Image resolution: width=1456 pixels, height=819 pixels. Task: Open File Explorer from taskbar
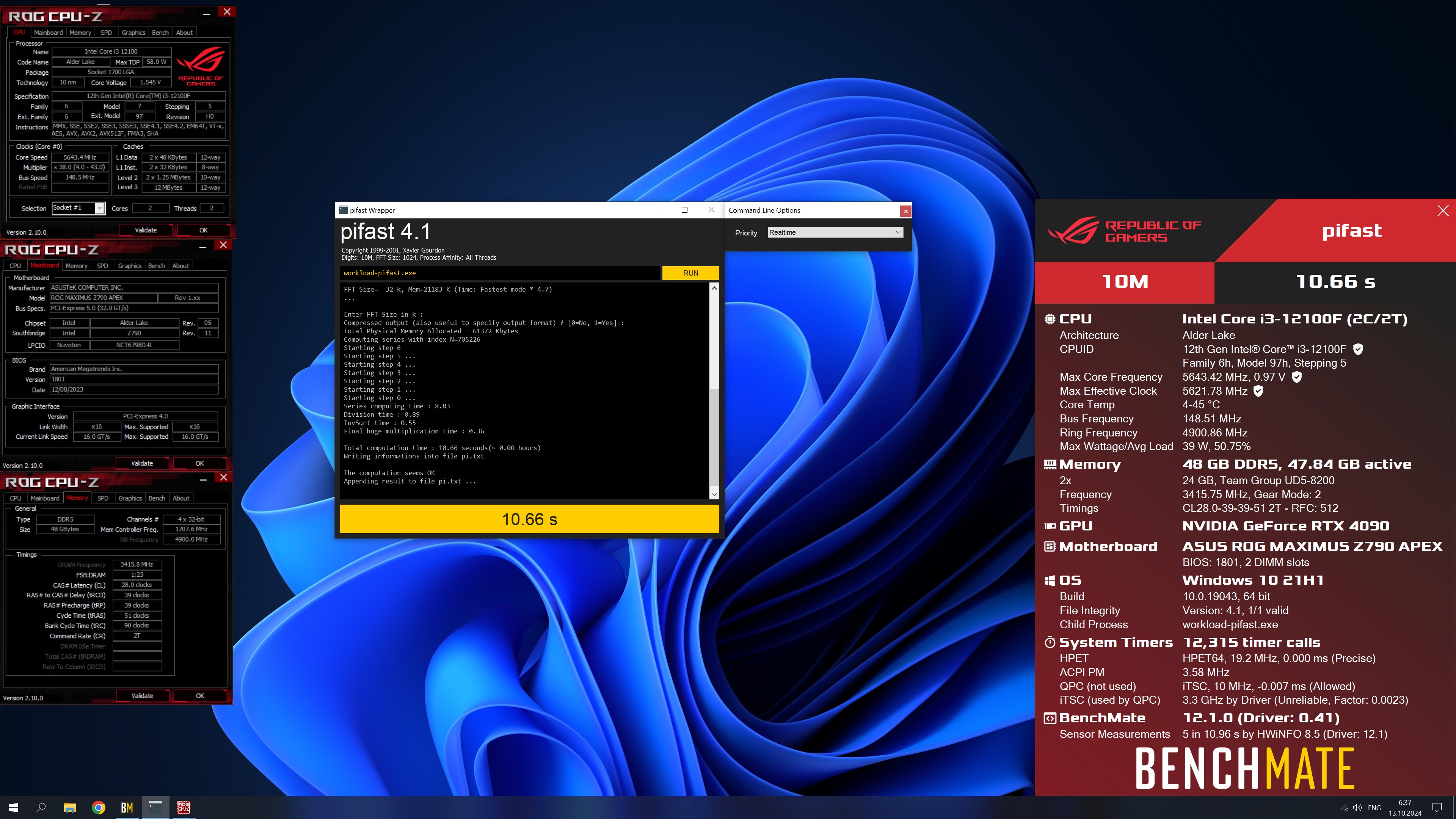70,808
